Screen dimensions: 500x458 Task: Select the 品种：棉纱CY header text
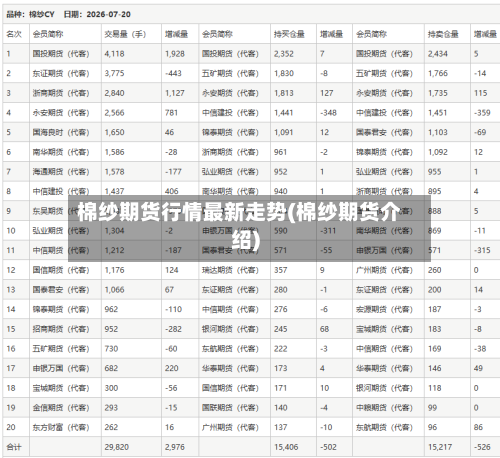(30, 14)
